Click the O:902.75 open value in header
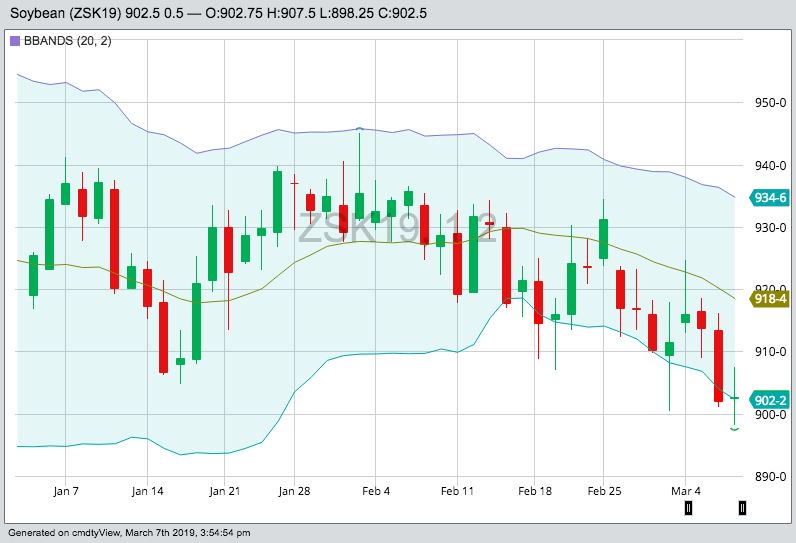This screenshot has width=796, height=543. [234, 13]
